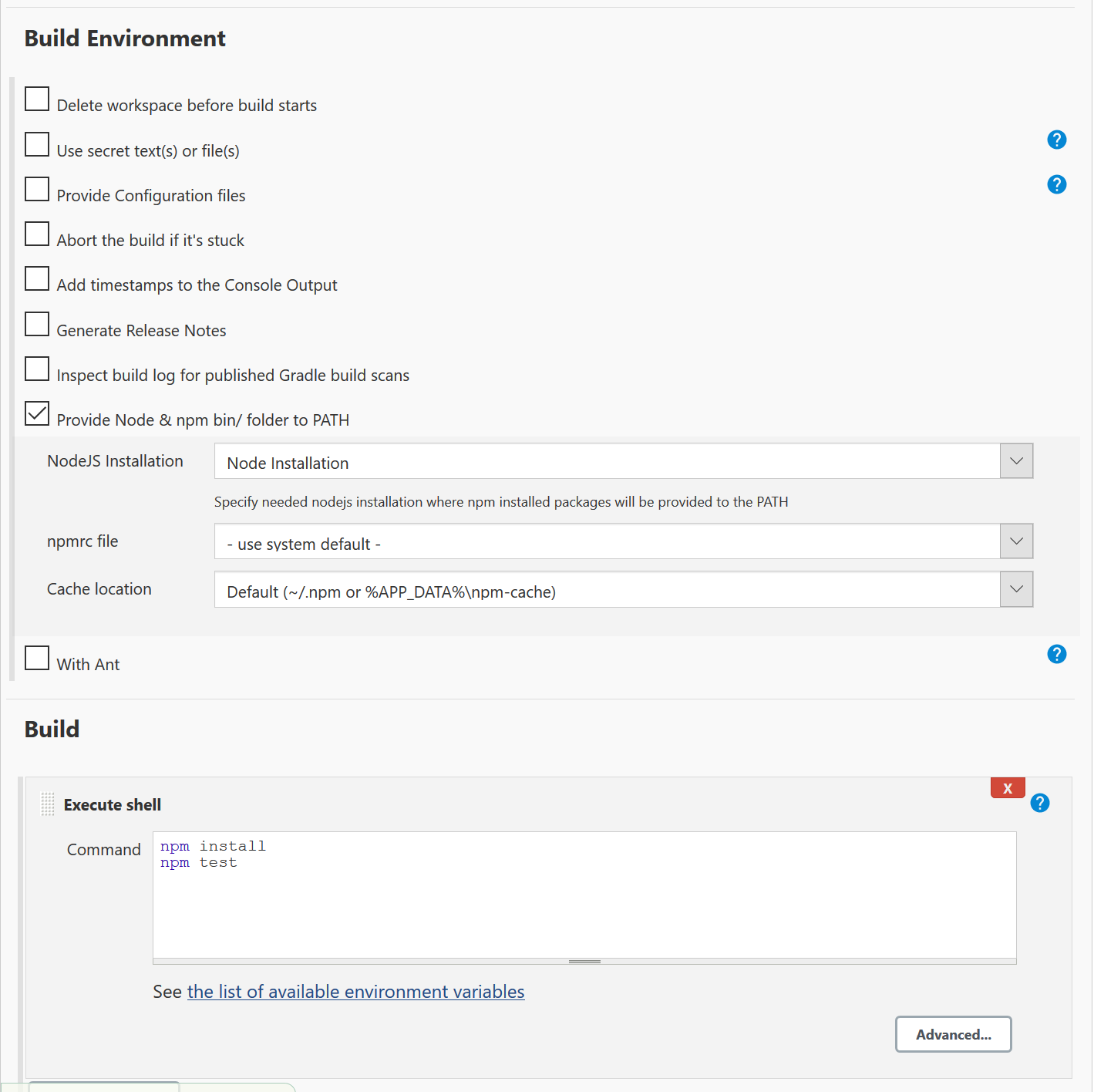Uncheck Provide Node & npm bin/ folder to PATH
The width and height of the screenshot is (1094, 1092).
pyautogui.click(x=37, y=413)
